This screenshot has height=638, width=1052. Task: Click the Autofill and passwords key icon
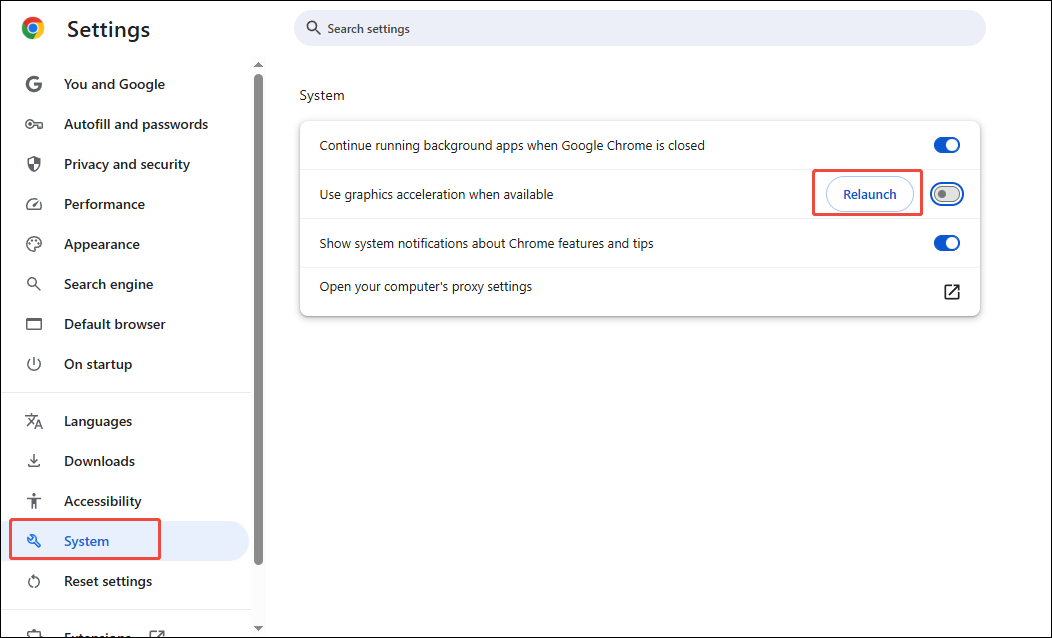coord(33,123)
